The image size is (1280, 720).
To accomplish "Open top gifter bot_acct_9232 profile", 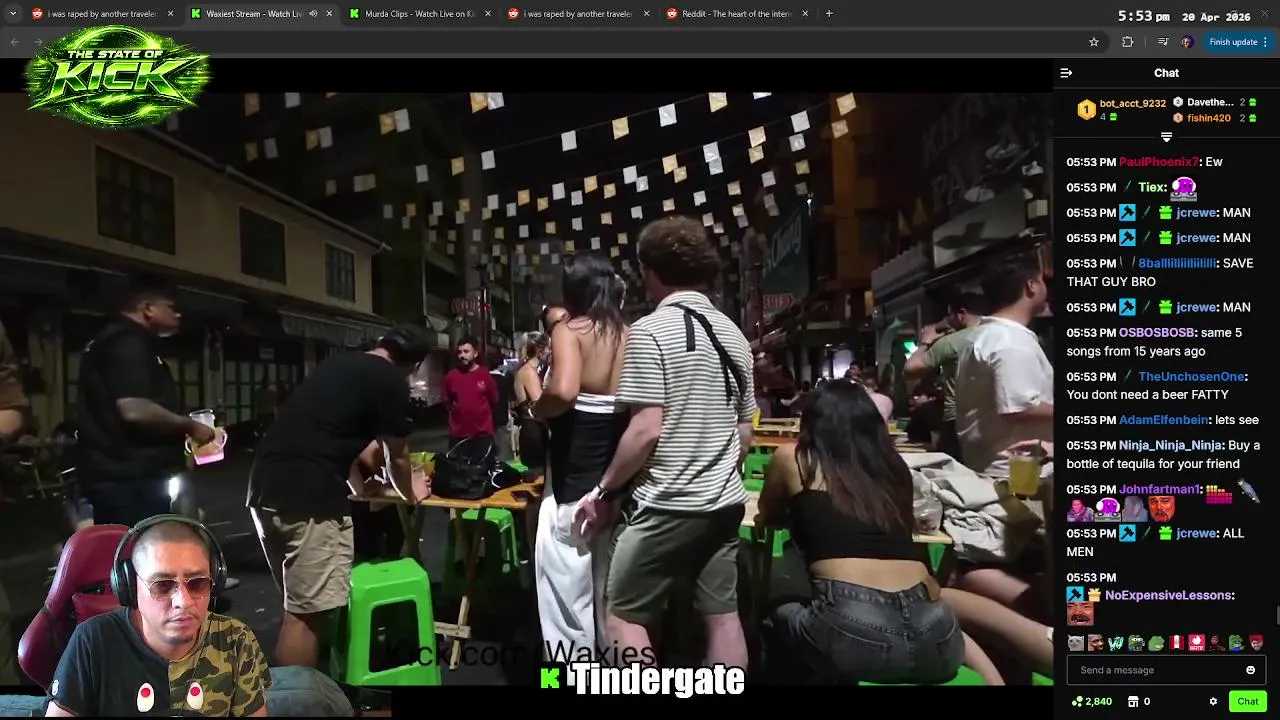I will [x=1132, y=103].
